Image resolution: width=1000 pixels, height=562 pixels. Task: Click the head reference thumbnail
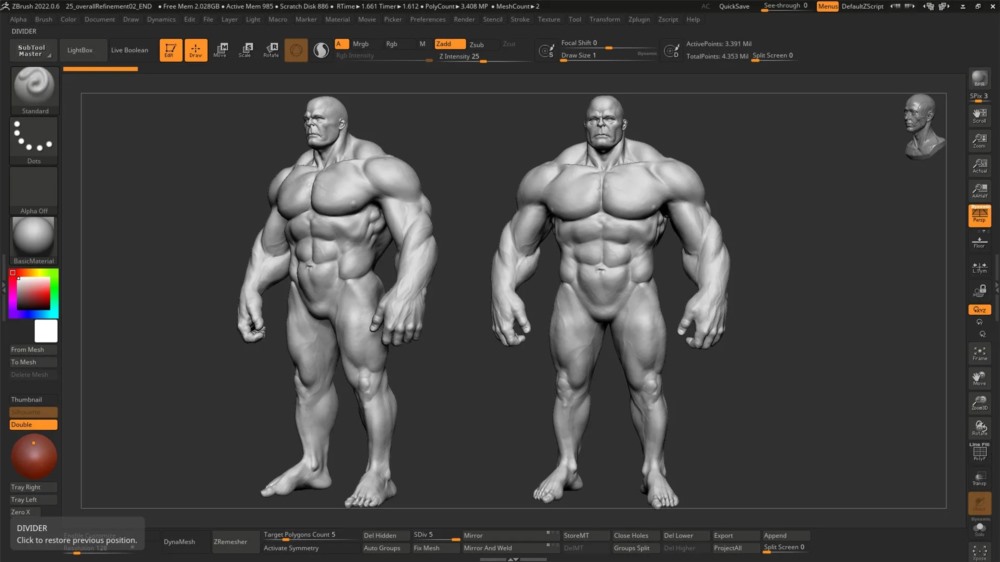[923, 126]
